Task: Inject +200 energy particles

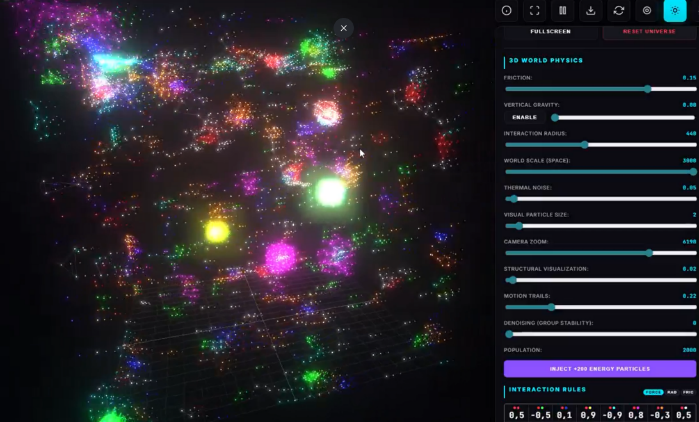Action: coord(600,369)
